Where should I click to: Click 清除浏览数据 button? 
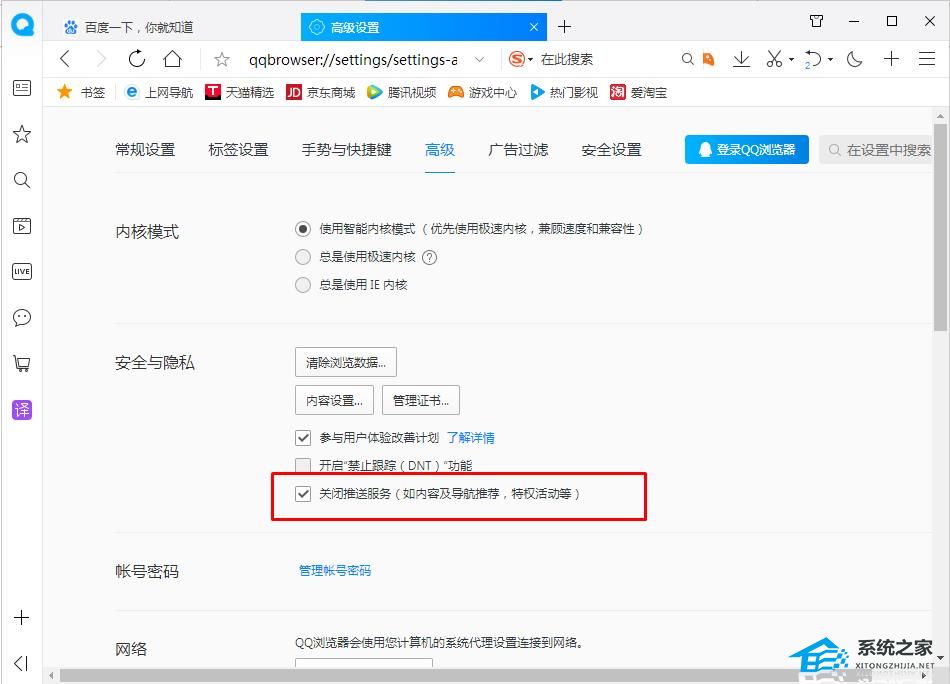346,362
